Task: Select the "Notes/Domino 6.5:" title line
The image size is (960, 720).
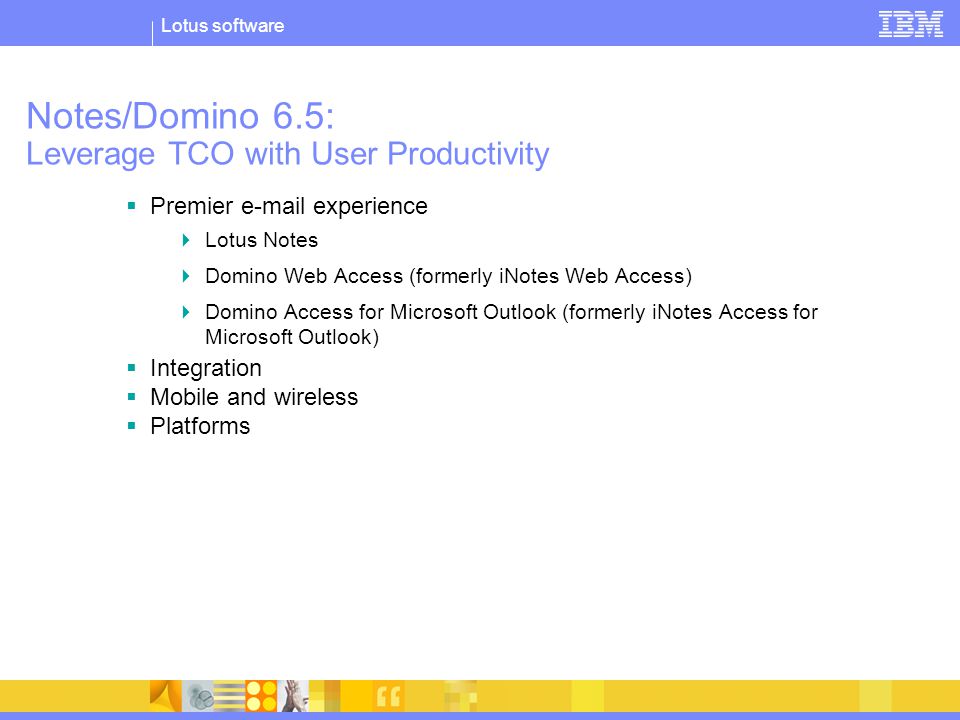Action: [181, 116]
